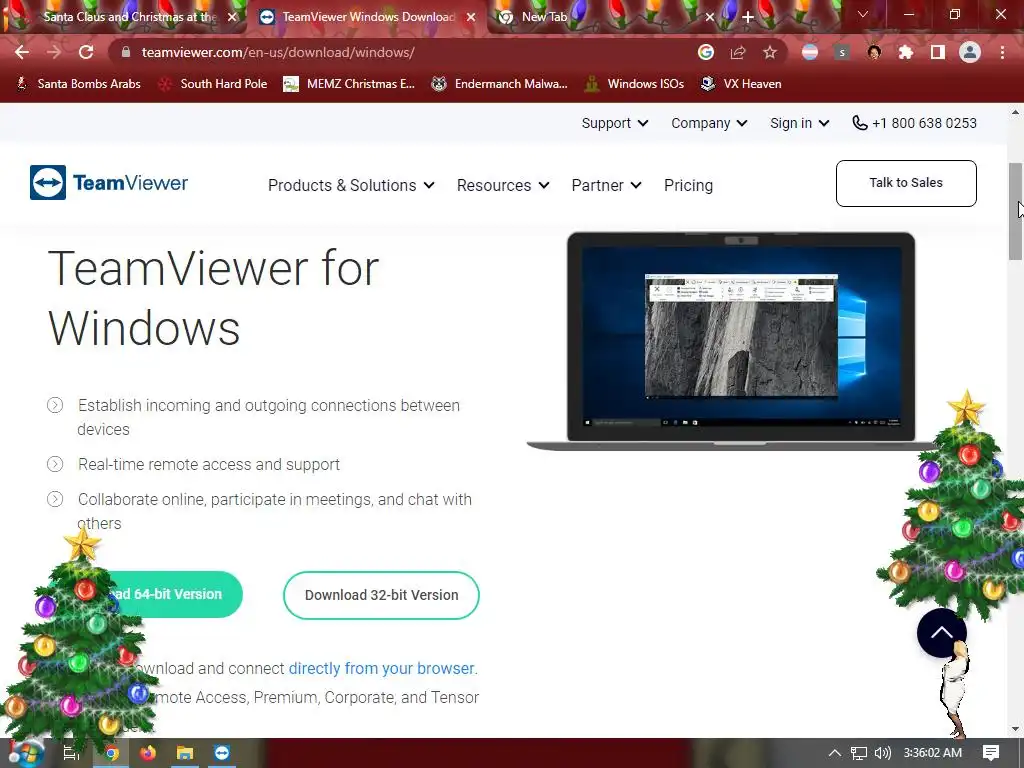Click the taskbar clock 3:36:02 AM
This screenshot has width=1024, height=768.
click(933, 753)
